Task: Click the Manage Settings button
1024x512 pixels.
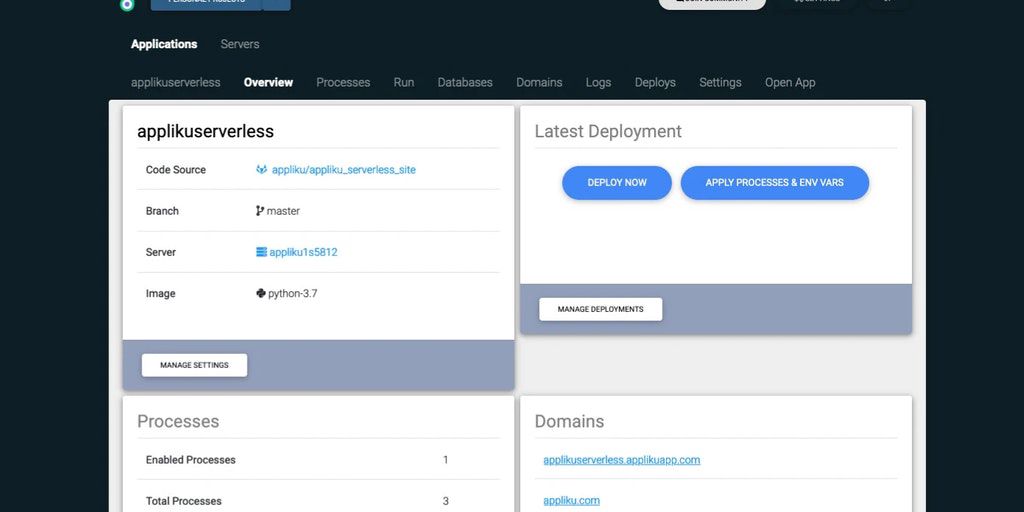Action: tap(194, 365)
